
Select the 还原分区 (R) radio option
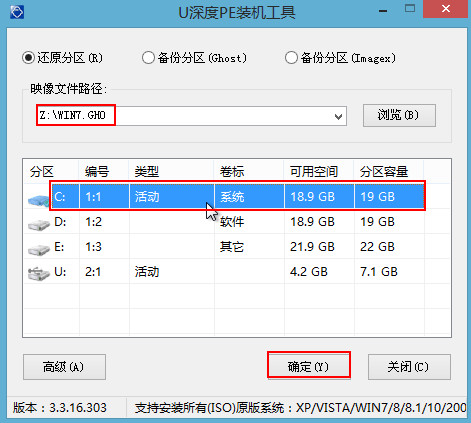tap(62, 58)
